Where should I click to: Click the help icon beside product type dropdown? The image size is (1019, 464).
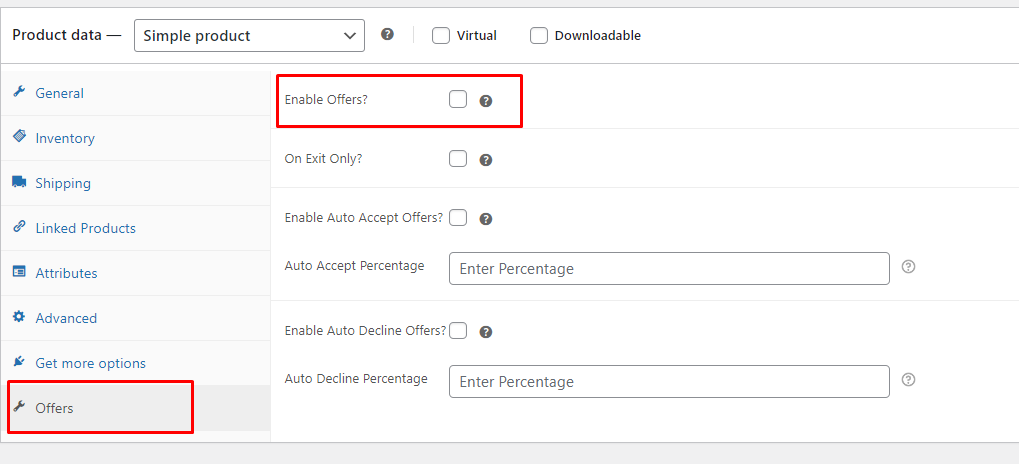387,34
